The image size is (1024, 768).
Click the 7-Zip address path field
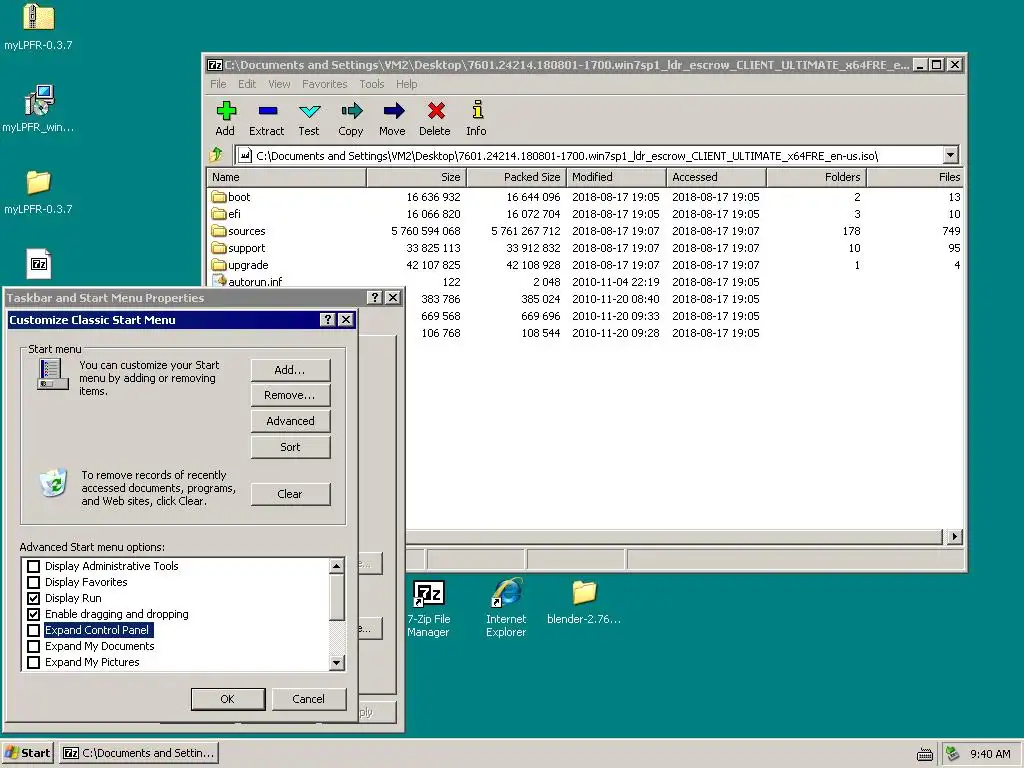(589, 155)
